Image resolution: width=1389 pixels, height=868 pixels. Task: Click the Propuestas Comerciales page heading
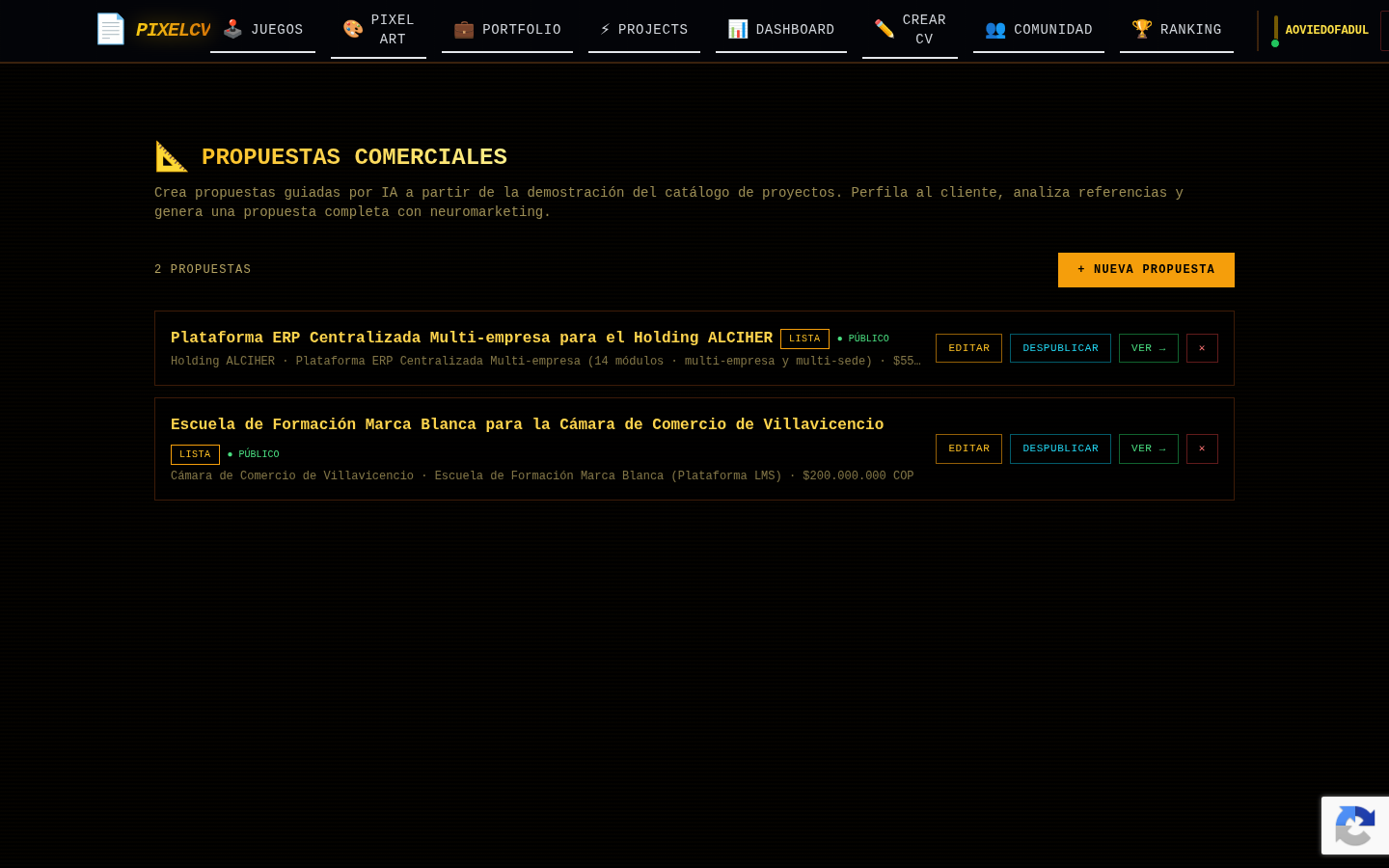pos(354,157)
